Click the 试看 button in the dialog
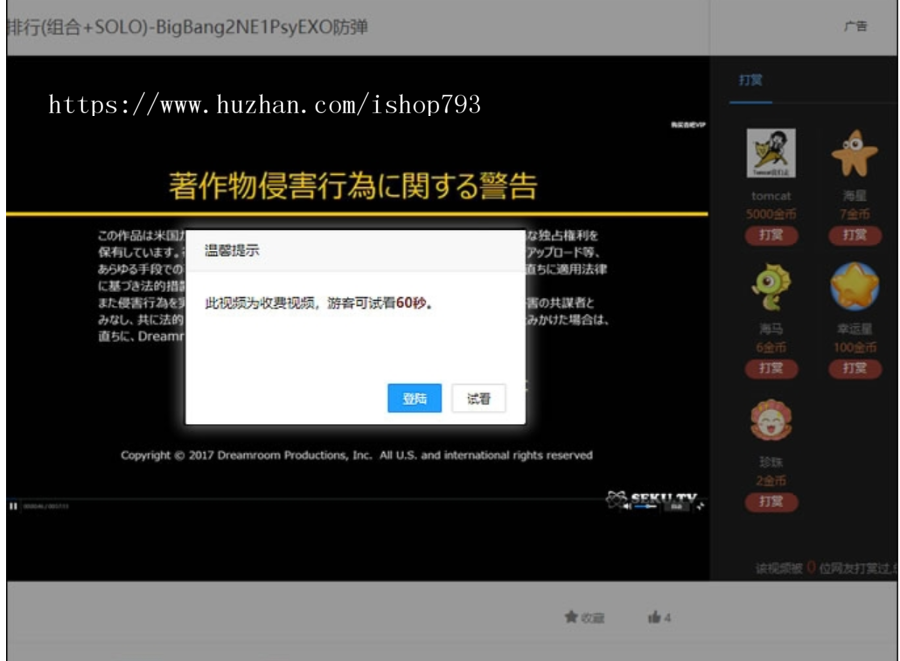Image resolution: width=900 pixels, height=661 pixels. tap(478, 398)
